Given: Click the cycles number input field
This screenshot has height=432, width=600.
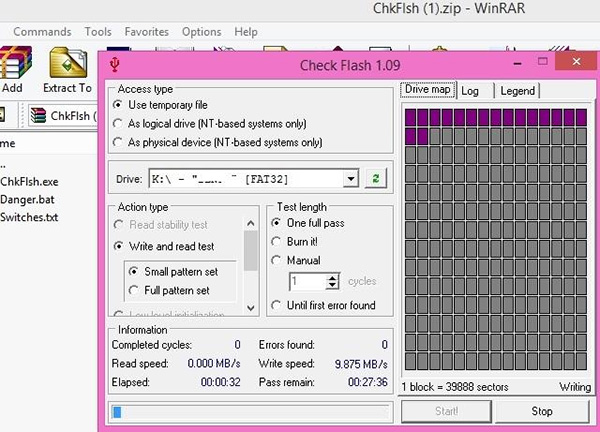Looking at the screenshot, I should (308, 282).
